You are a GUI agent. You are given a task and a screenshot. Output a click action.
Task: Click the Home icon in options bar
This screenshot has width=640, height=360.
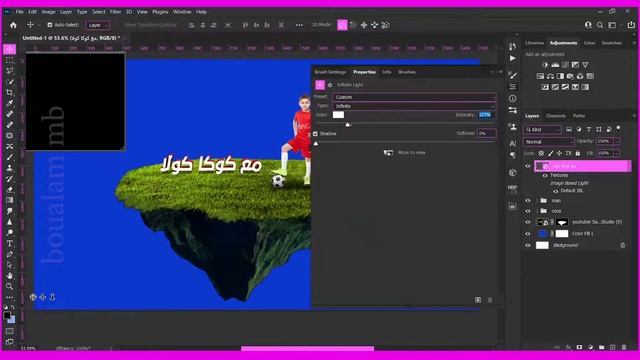coord(13,25)
